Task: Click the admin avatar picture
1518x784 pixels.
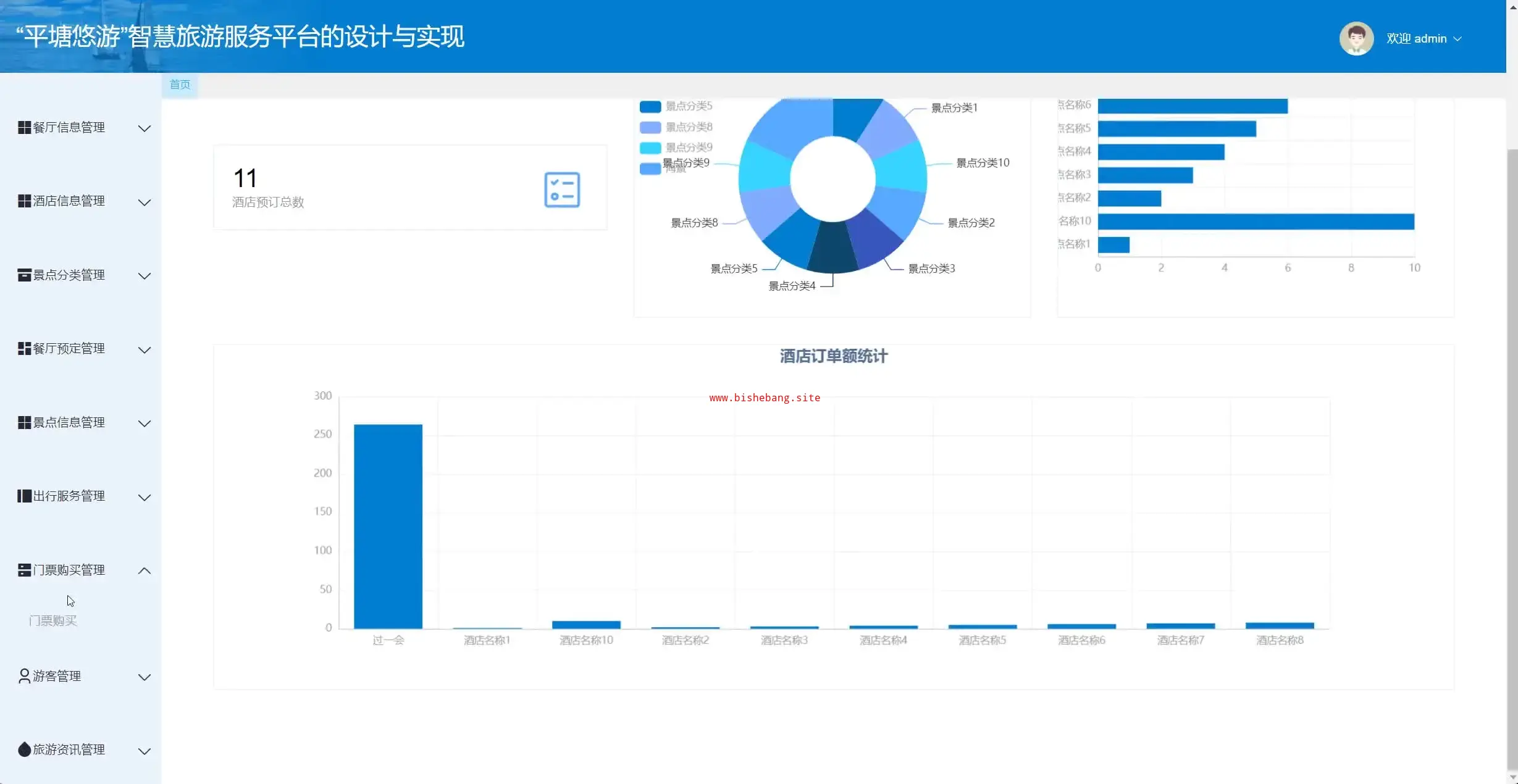Action: [1356, 39]
